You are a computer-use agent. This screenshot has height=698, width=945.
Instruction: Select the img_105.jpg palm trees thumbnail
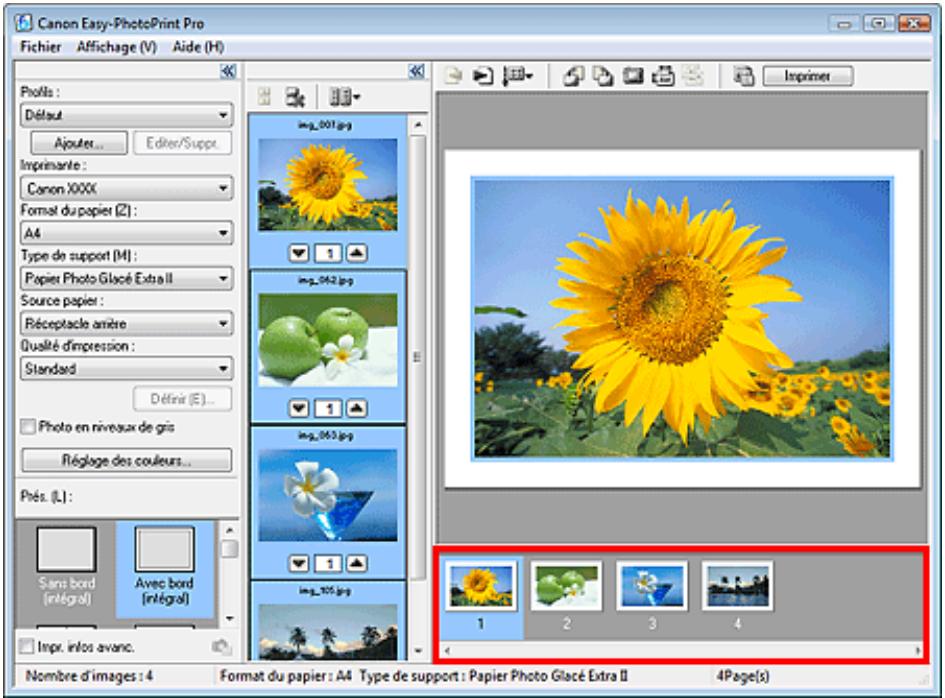coord(328,632)
